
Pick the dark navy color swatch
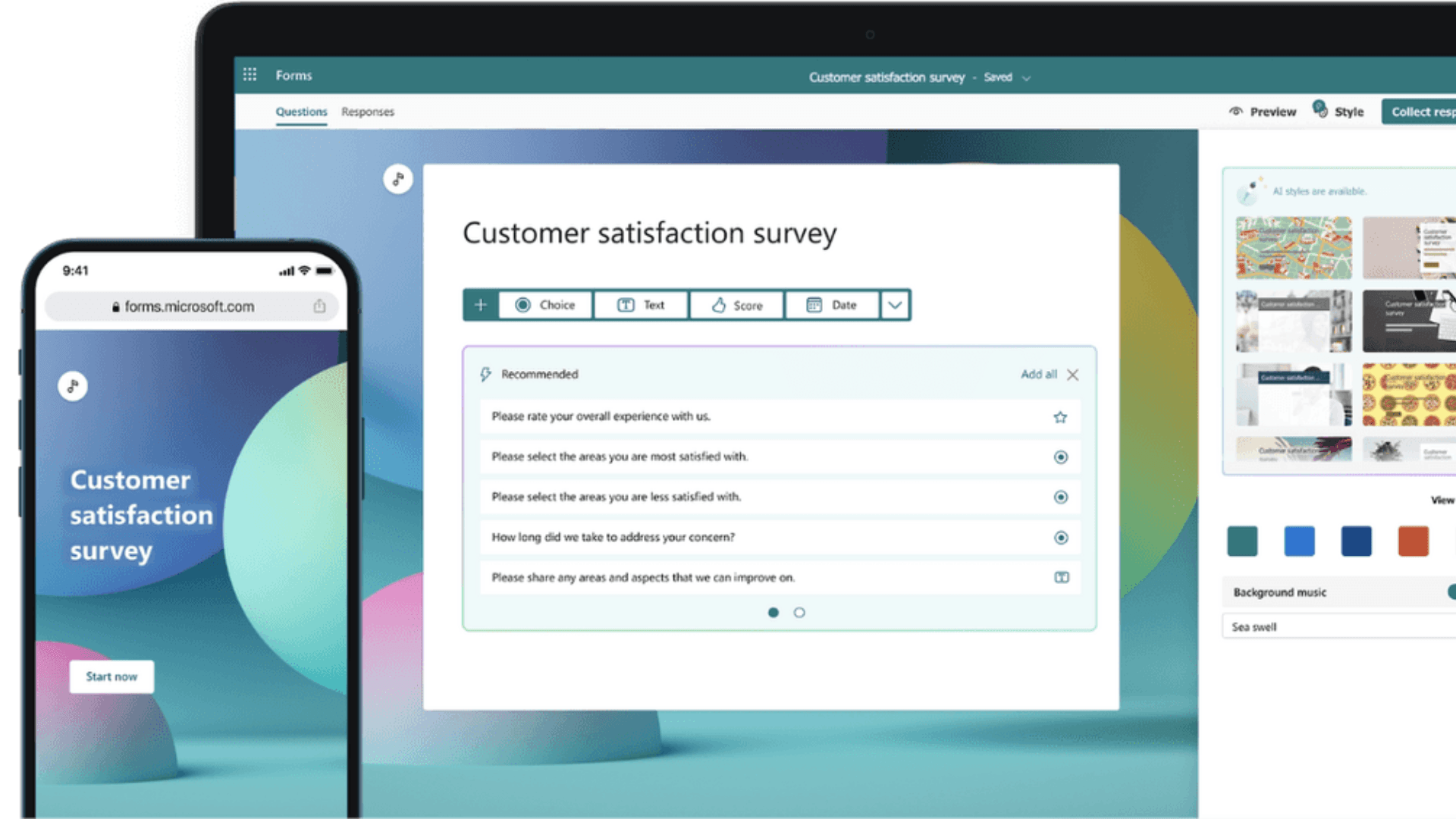click(1356, 541)
